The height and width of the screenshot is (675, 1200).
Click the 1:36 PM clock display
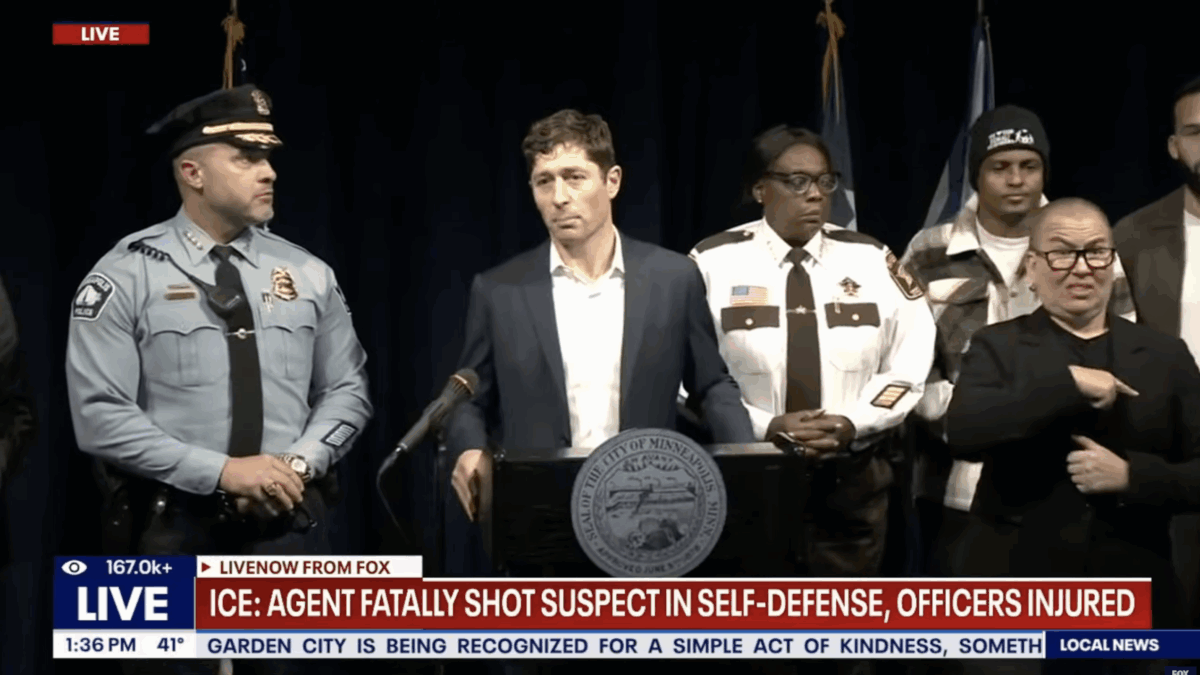pos(100,645)
